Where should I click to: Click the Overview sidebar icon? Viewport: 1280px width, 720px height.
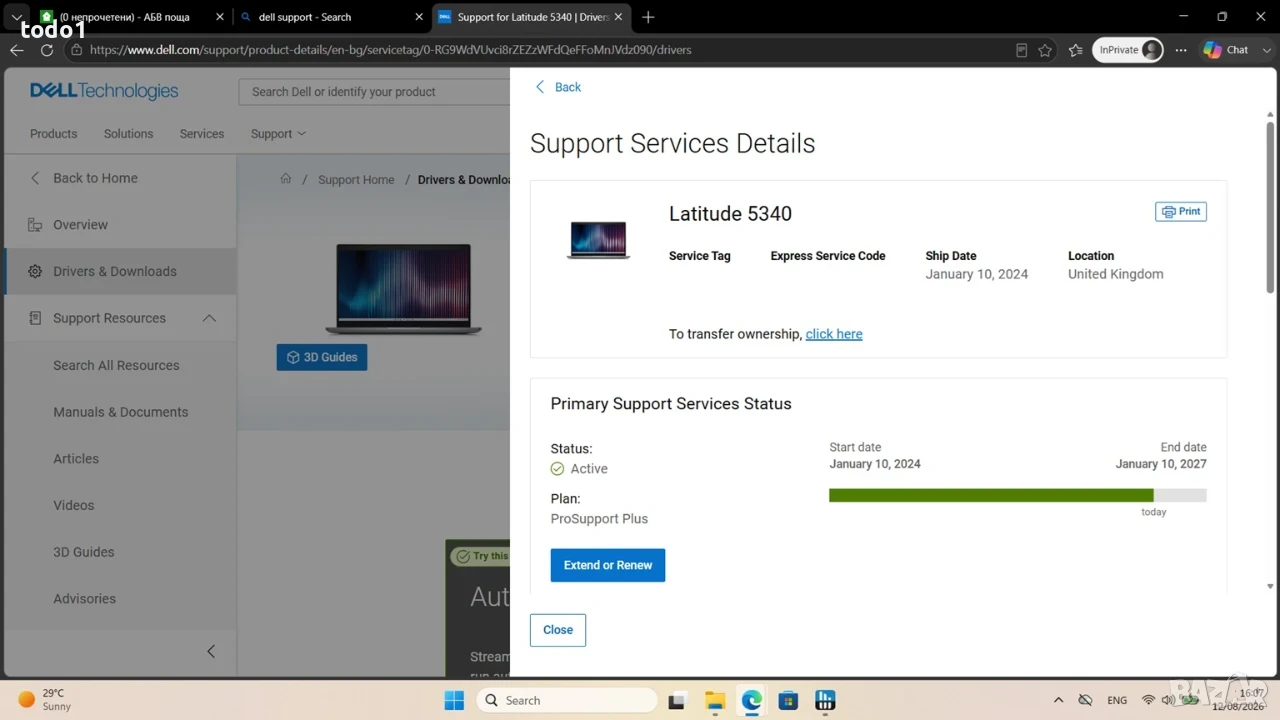pos(35,225)
